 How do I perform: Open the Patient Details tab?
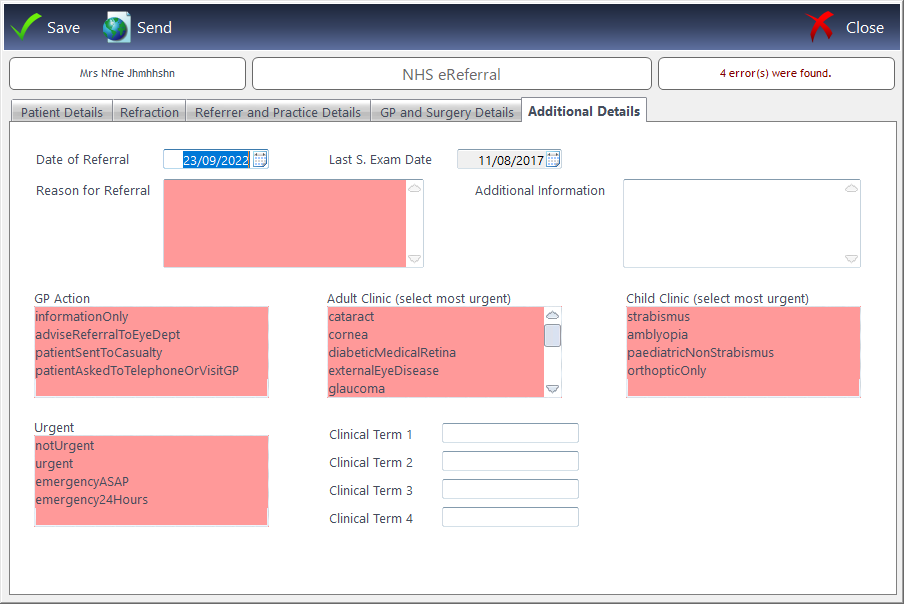[x=62, y=112]
